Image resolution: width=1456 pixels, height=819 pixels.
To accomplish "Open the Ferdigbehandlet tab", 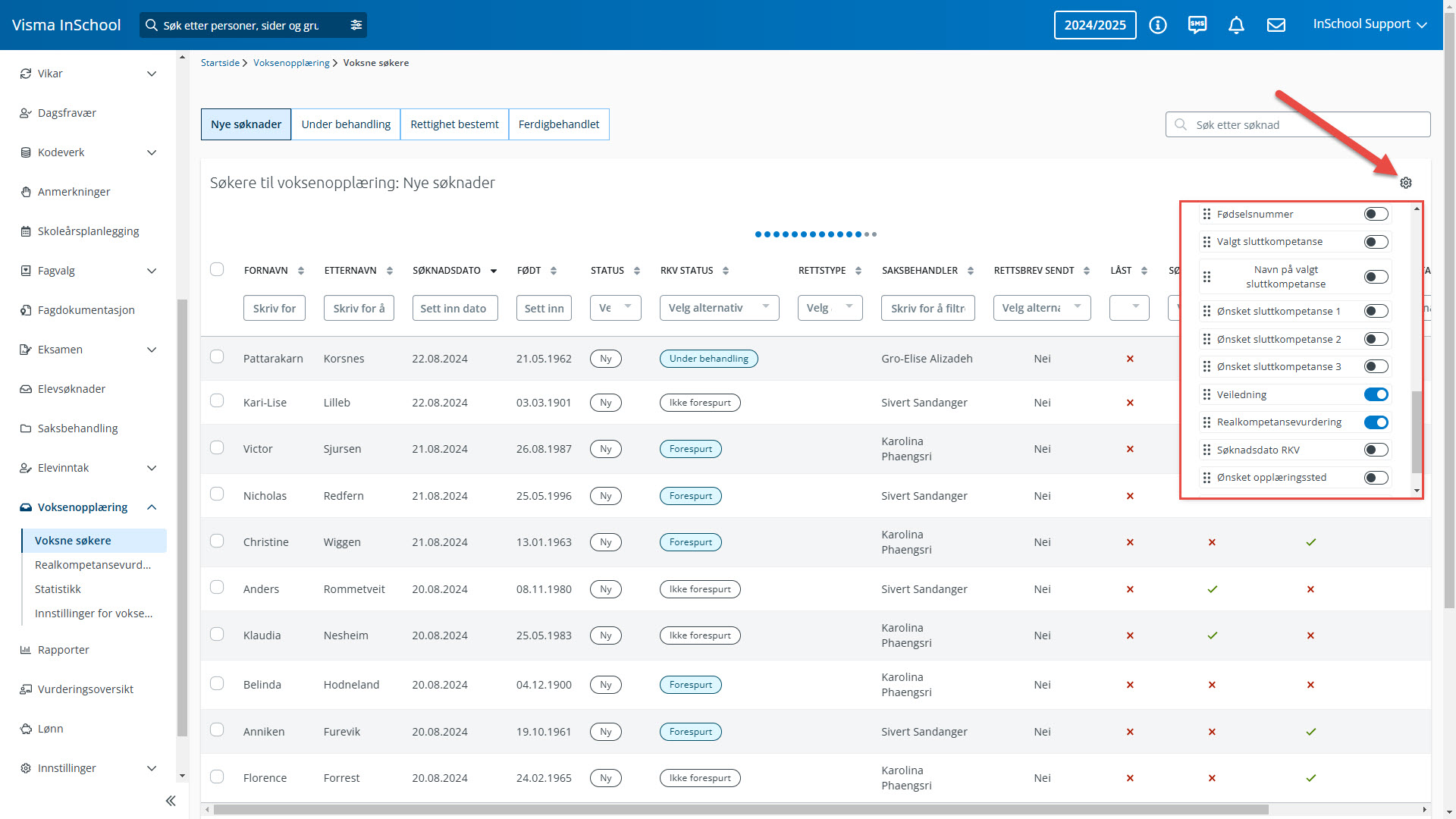I will 558,124.
